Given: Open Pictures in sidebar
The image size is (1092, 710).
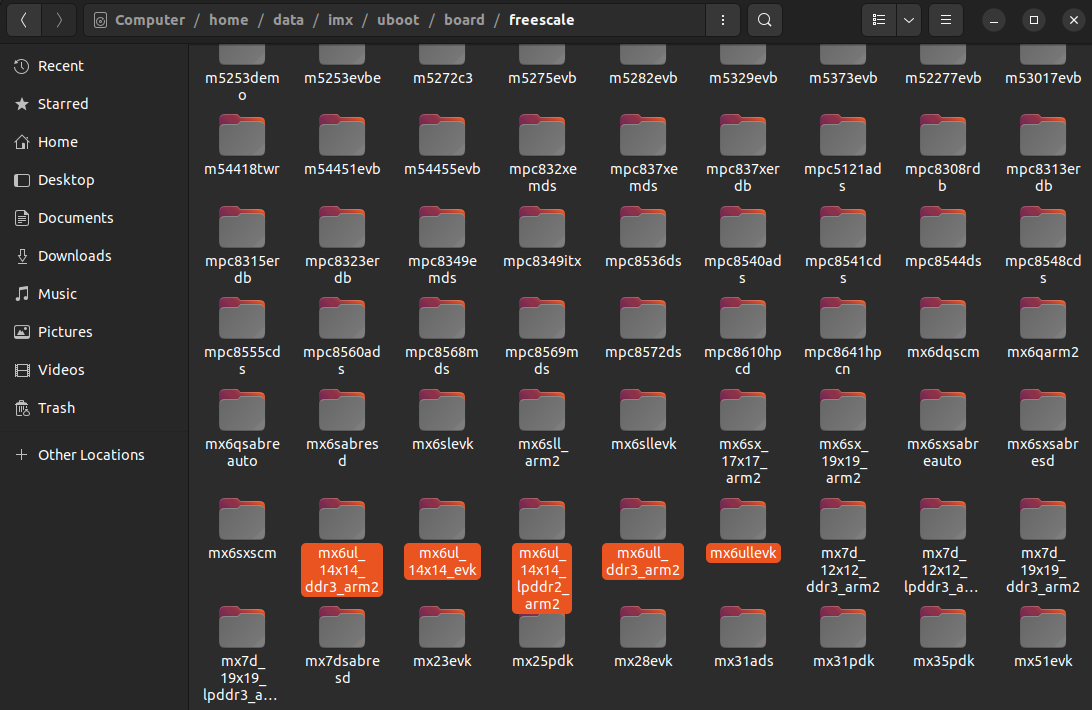Looking at the screenshot, I should click(94, 332).
